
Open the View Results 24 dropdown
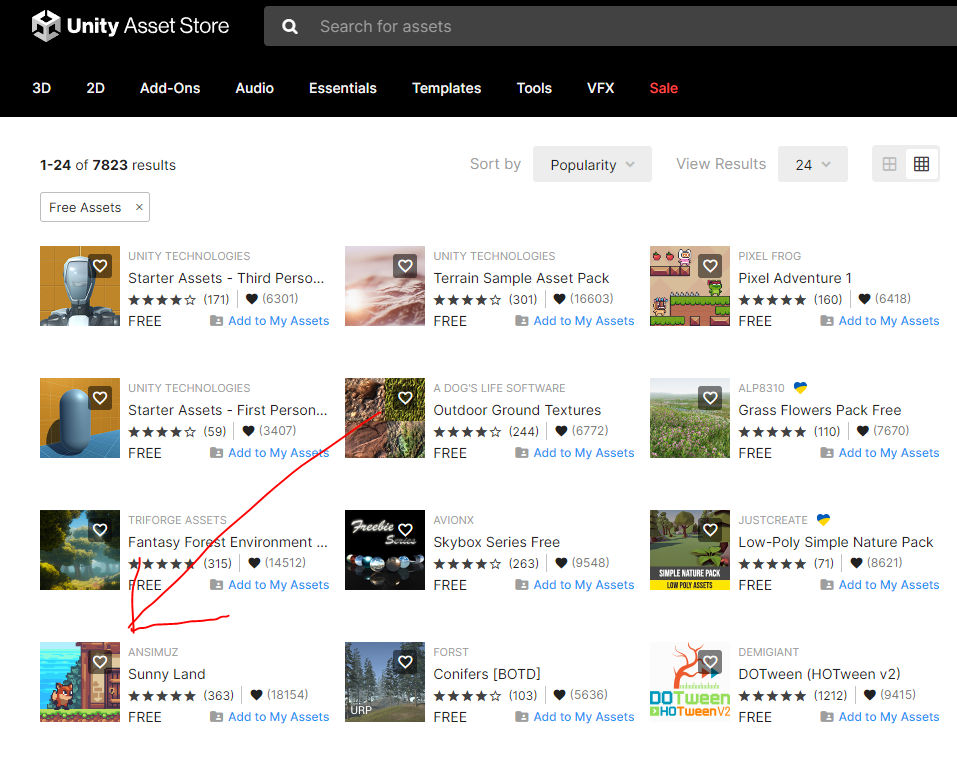(812, 164)
